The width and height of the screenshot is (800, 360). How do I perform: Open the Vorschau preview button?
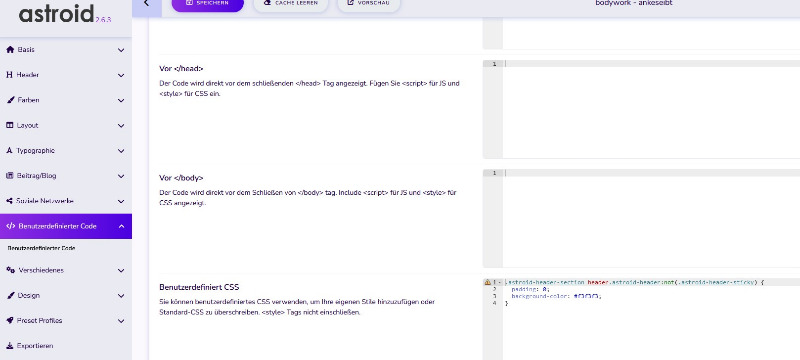(369, 4)
